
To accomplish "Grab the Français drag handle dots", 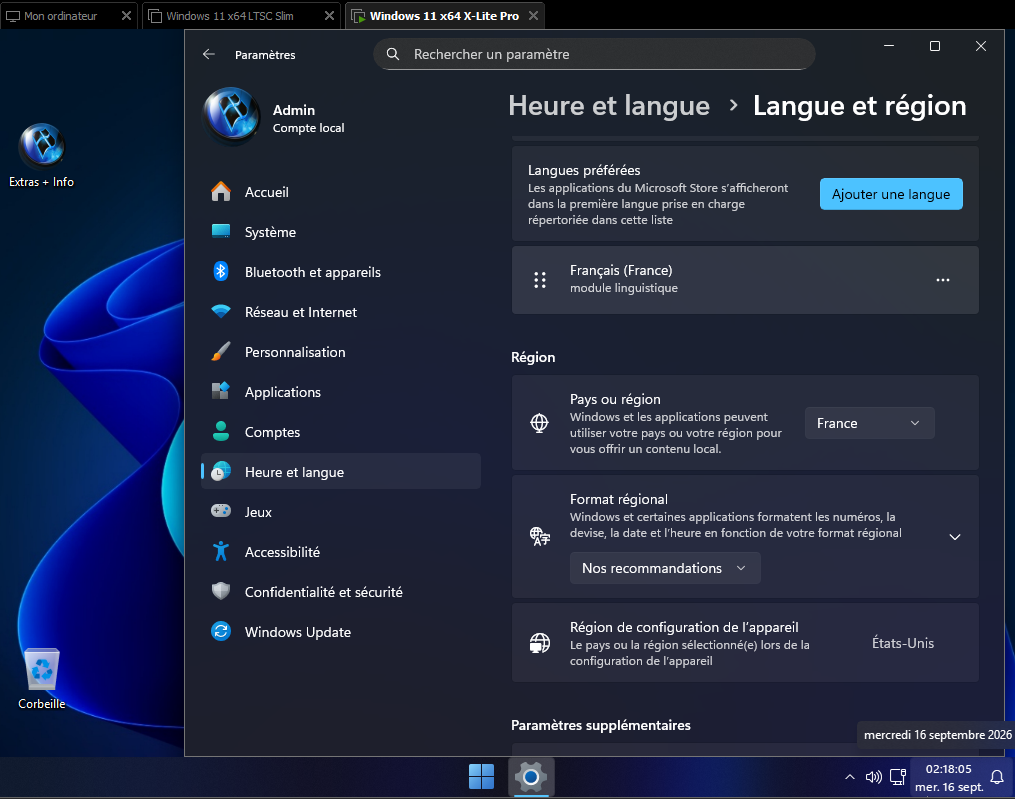I will [540, 280].
